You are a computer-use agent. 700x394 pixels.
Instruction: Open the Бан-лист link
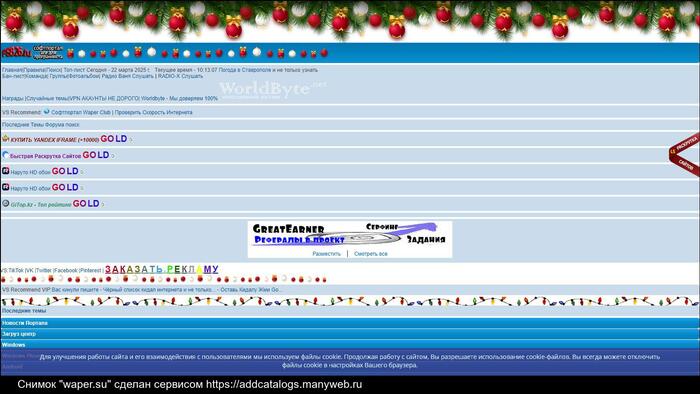[x=13, y=76]
